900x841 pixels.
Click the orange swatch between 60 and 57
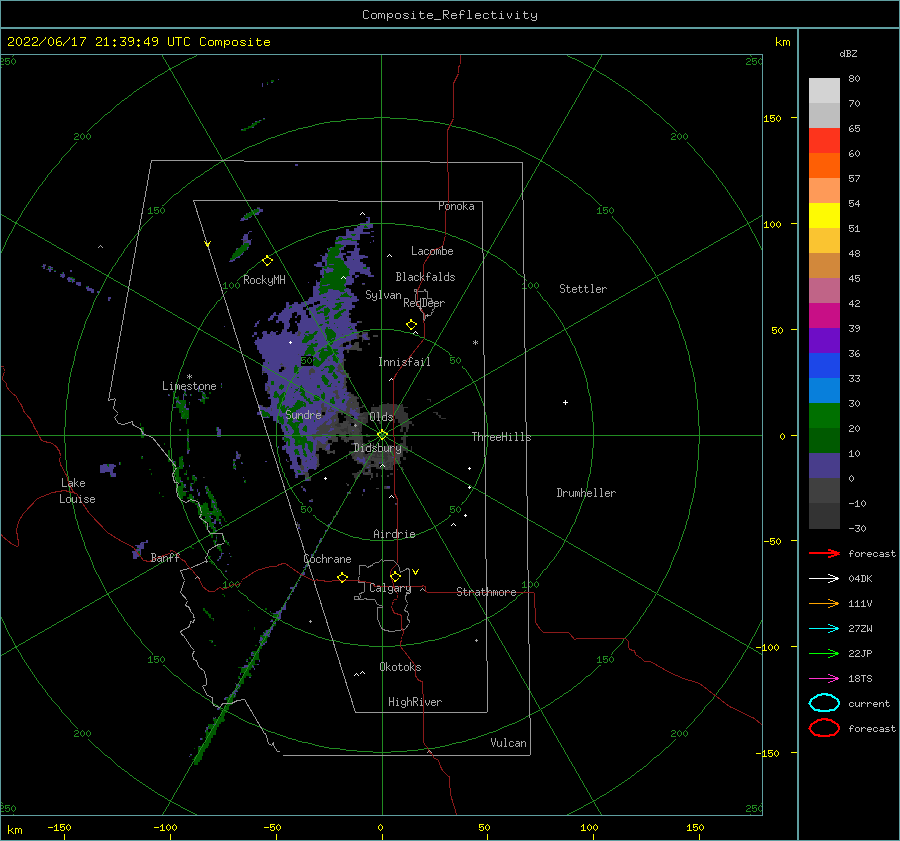point(824,166)
